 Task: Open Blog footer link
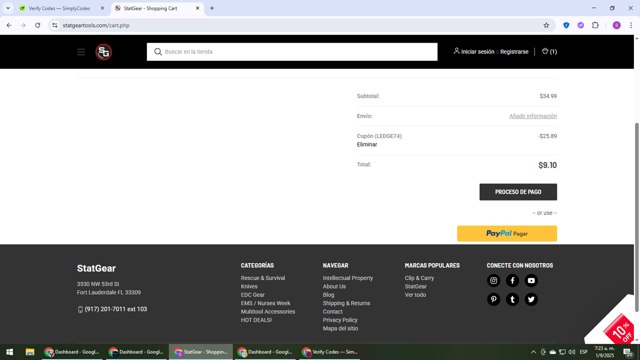pyautogui.click(x=329, y=295)
